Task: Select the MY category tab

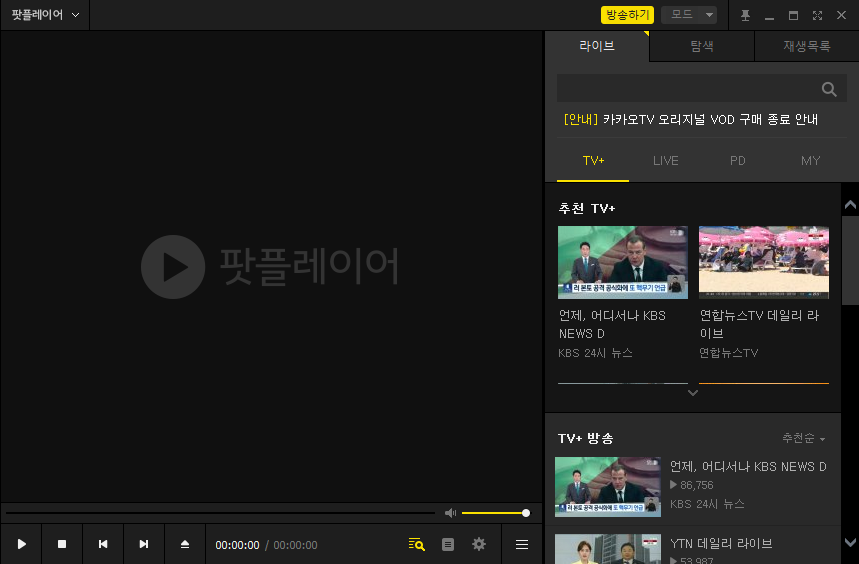Action: pos(810,160)
